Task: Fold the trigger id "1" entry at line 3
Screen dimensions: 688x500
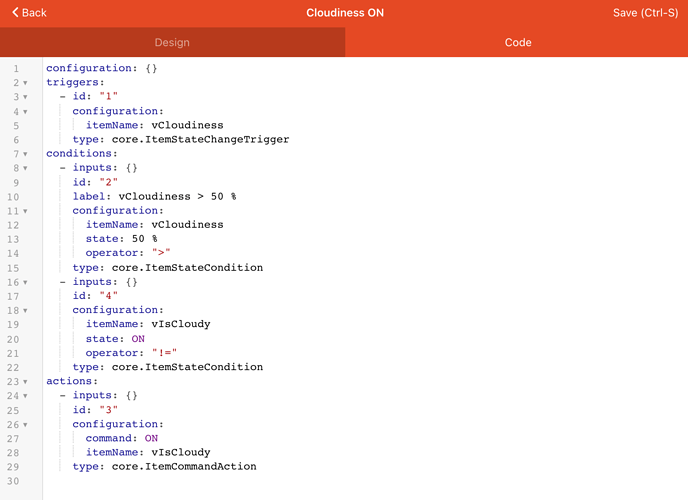Action: coord(25,97)
